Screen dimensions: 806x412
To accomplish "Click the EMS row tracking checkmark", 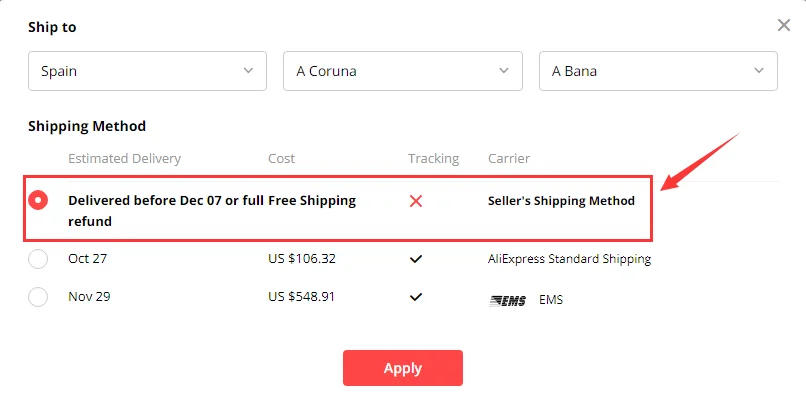I will (x=416, y=297).
